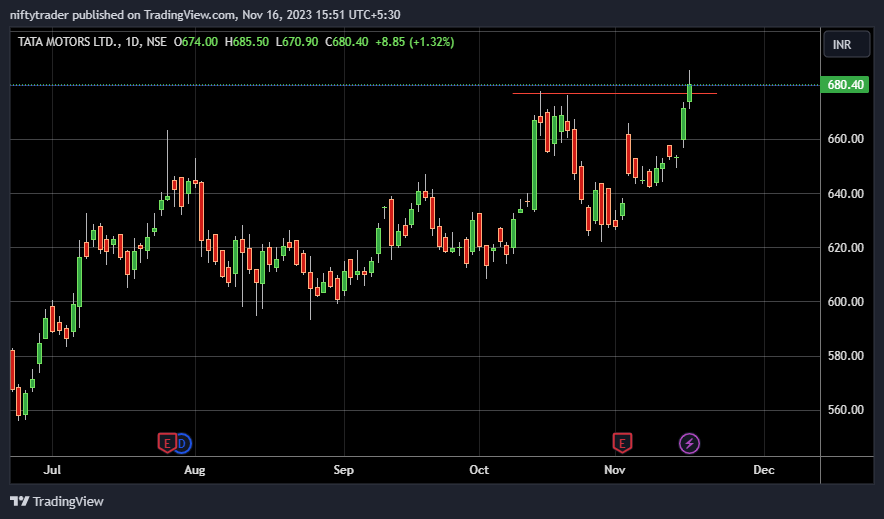The image size is (884, 519).
Task: Open the INR currency selector
Action: pos(846,45)
